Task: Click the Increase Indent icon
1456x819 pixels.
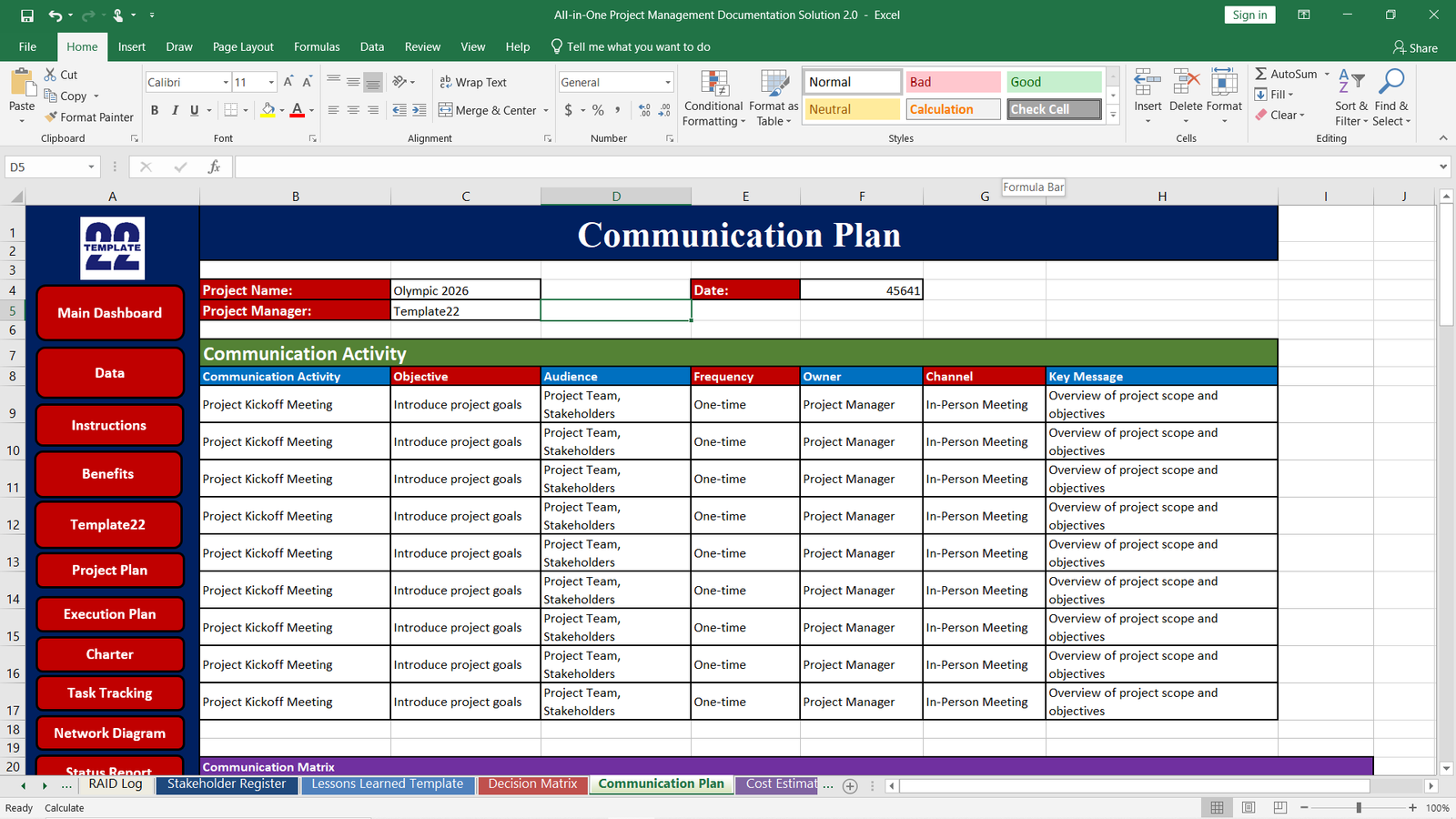Action: click(x=419, y=110)
